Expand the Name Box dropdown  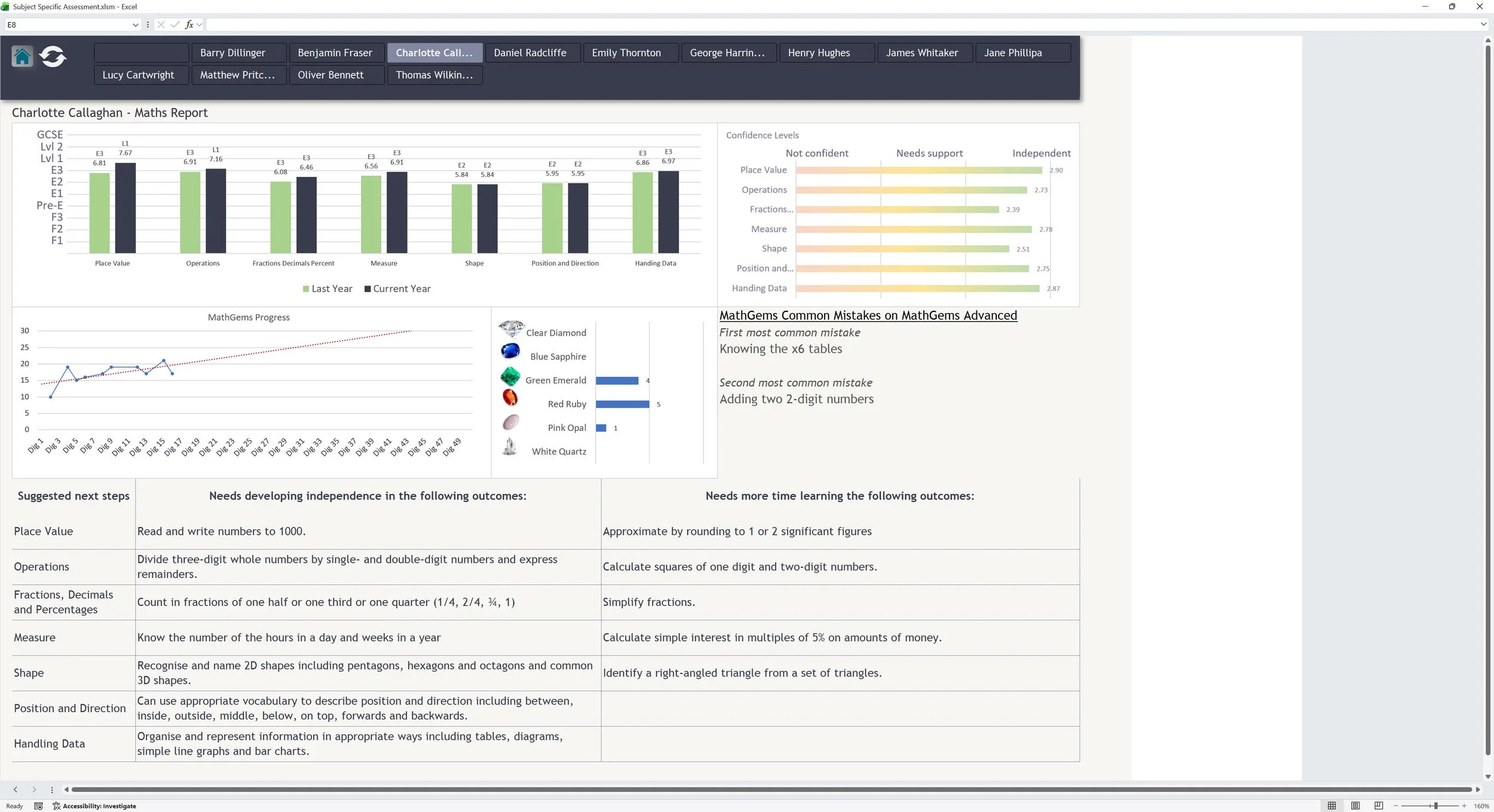click(135, 24)
